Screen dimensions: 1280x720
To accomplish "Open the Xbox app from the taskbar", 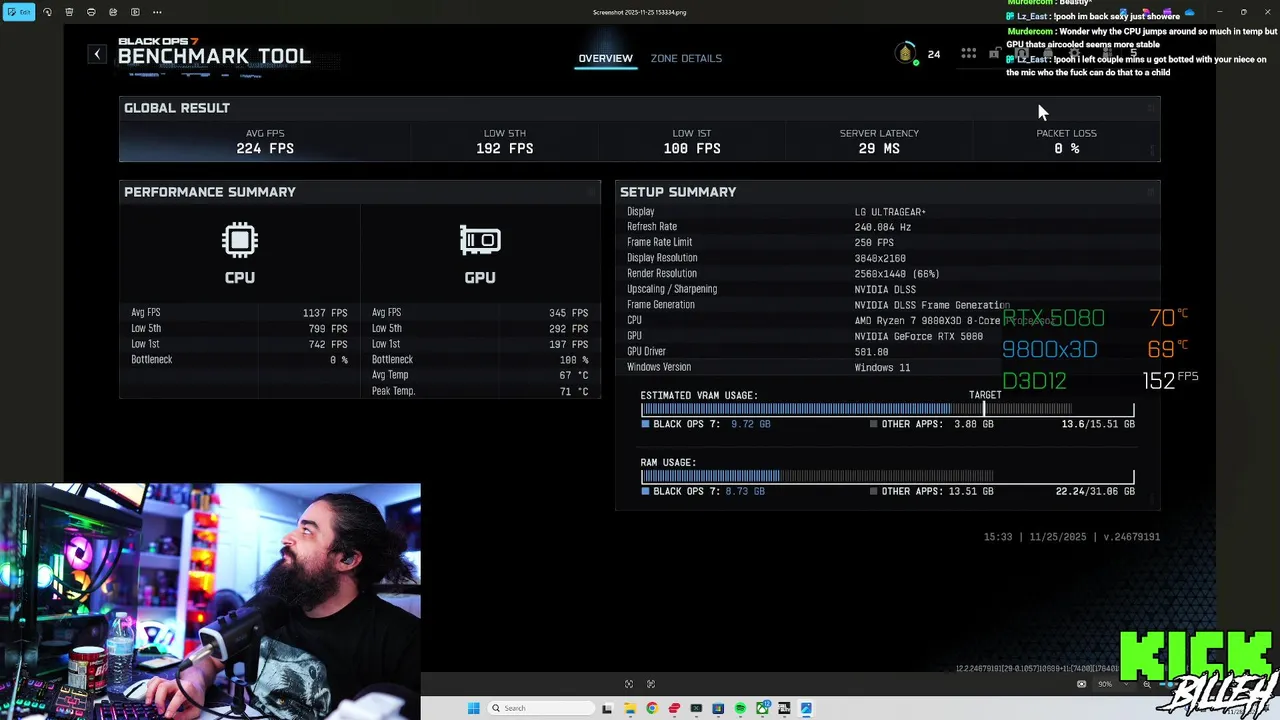I will (x=763, y=708).
